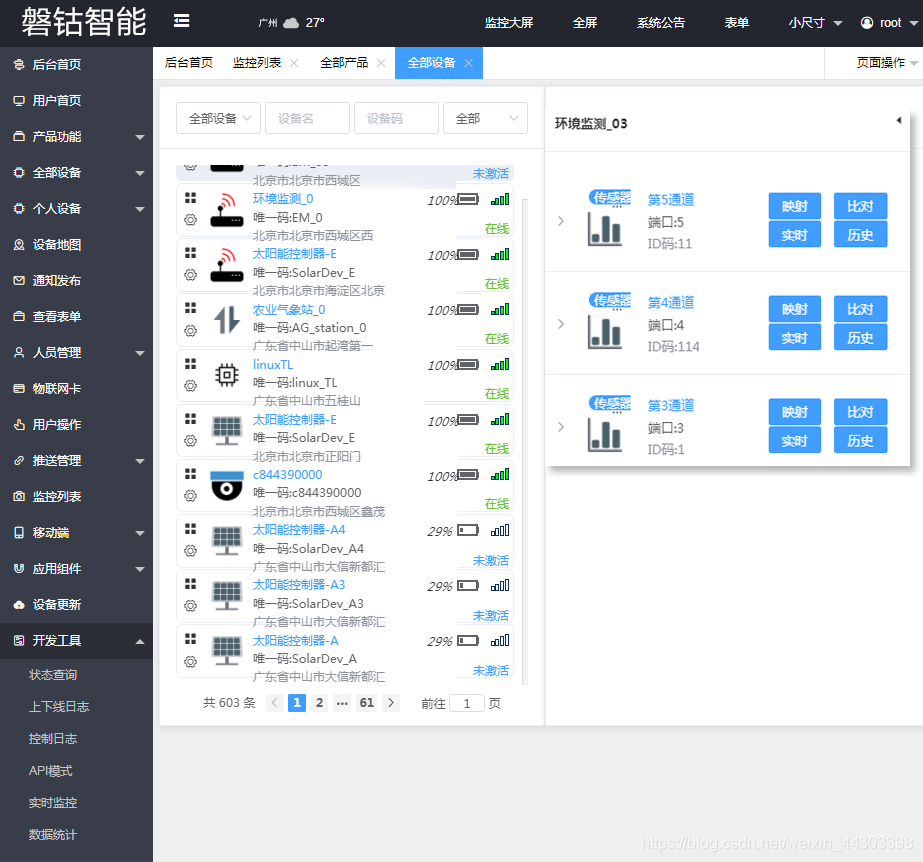Screen dimensions: 923x862
Task: Click battery icon on 太阳能控制器-A4 row
Action: click(x=468, y=530)
